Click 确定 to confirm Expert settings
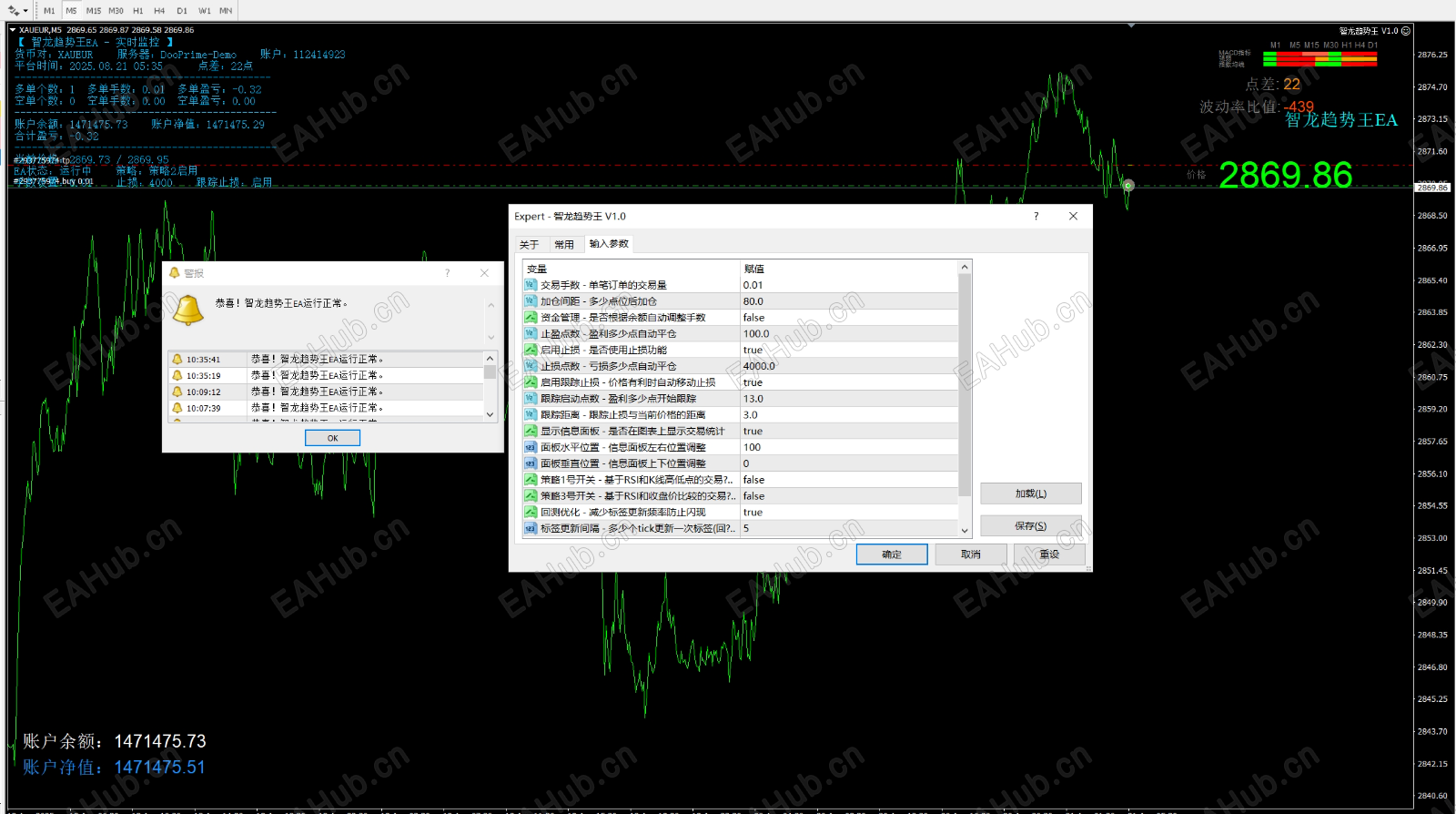Viewport: 1456px width, 814px height. 892,555
